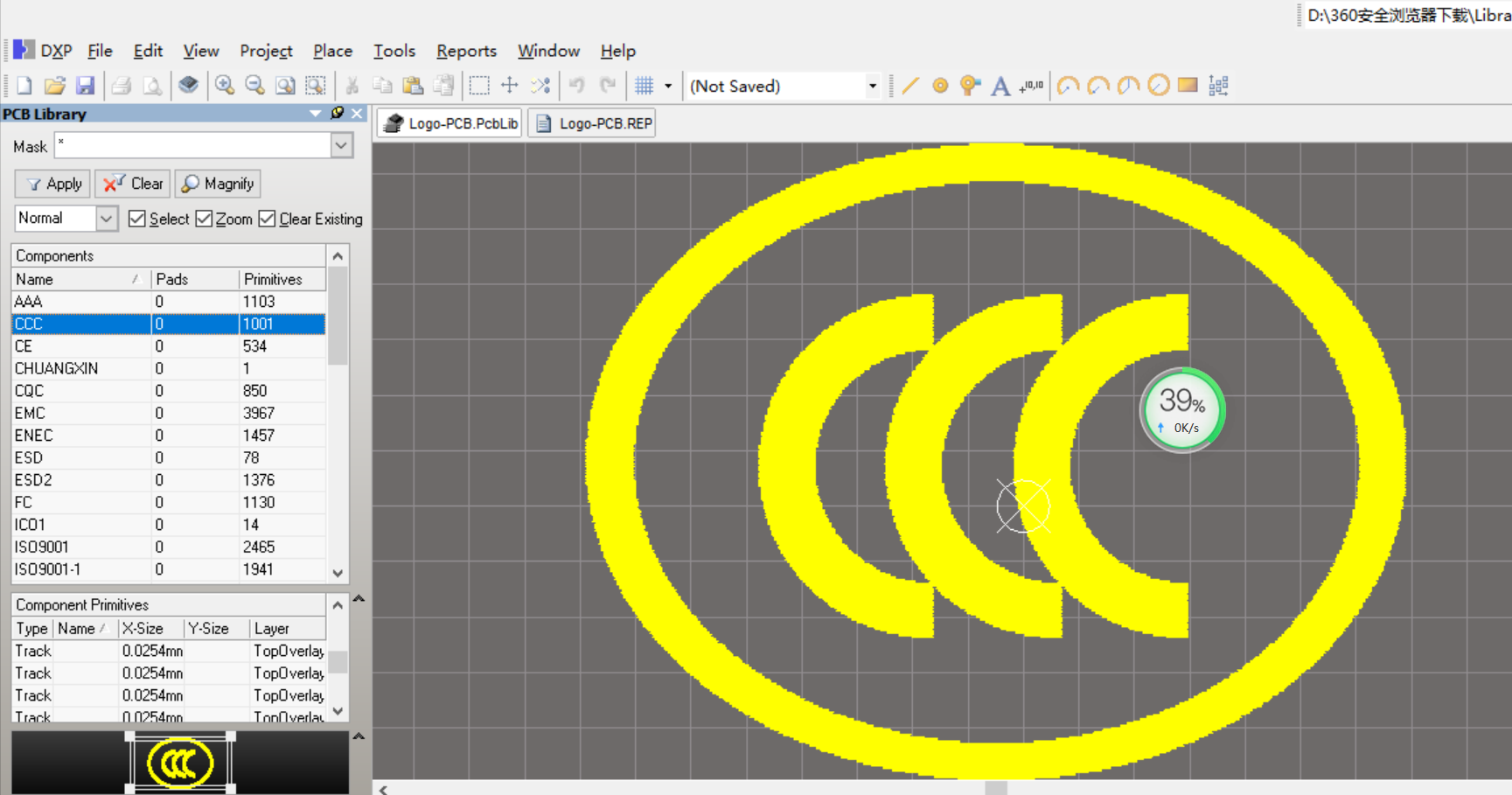The height and width of the screenshot is (795, 1512).
Task: Open an existing document with folder icon
Action: 54,86
